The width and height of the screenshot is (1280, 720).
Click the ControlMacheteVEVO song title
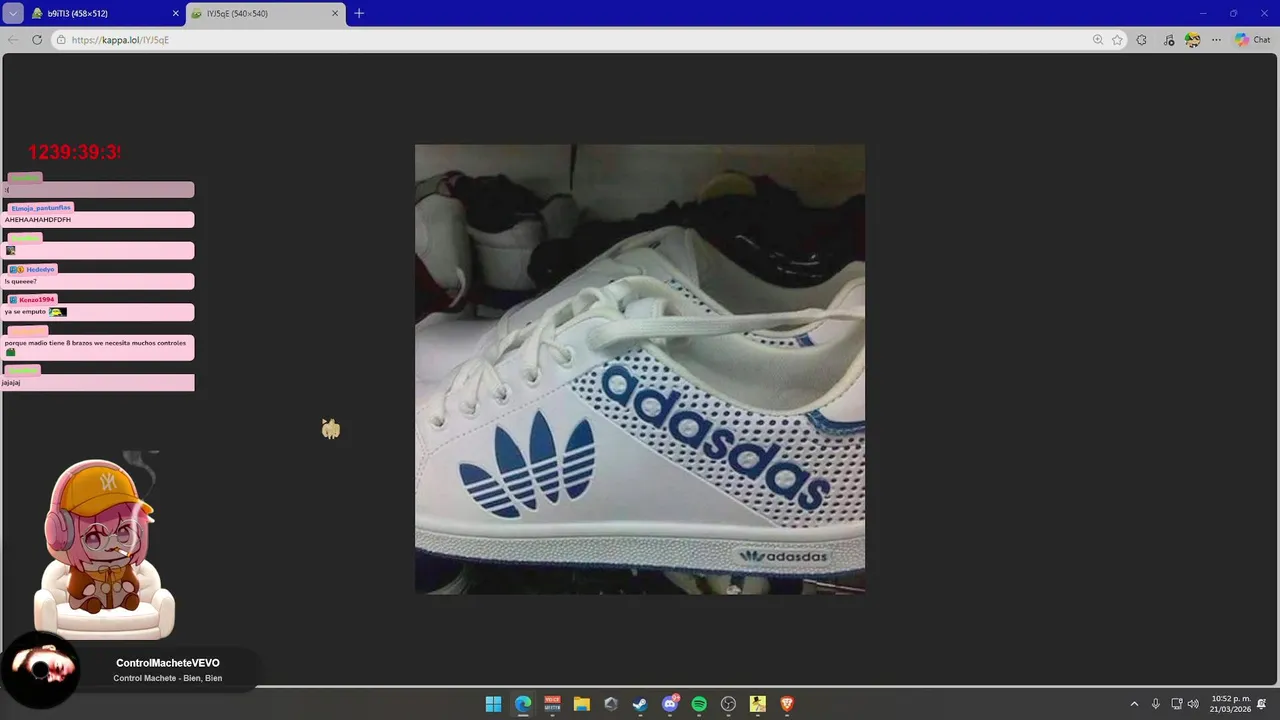point(168,663)
